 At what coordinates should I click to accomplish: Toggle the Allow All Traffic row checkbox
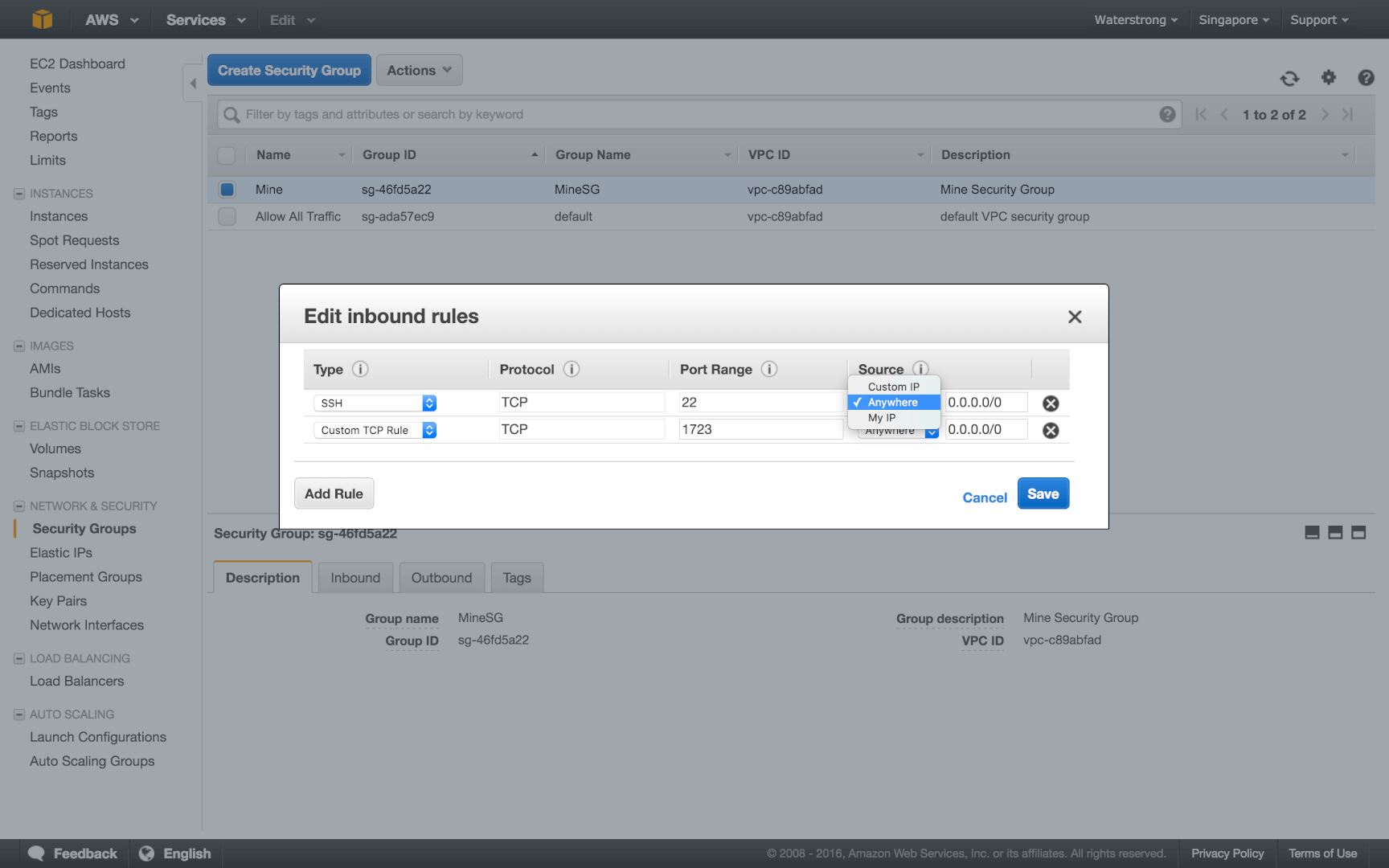(x=227, y=216)
